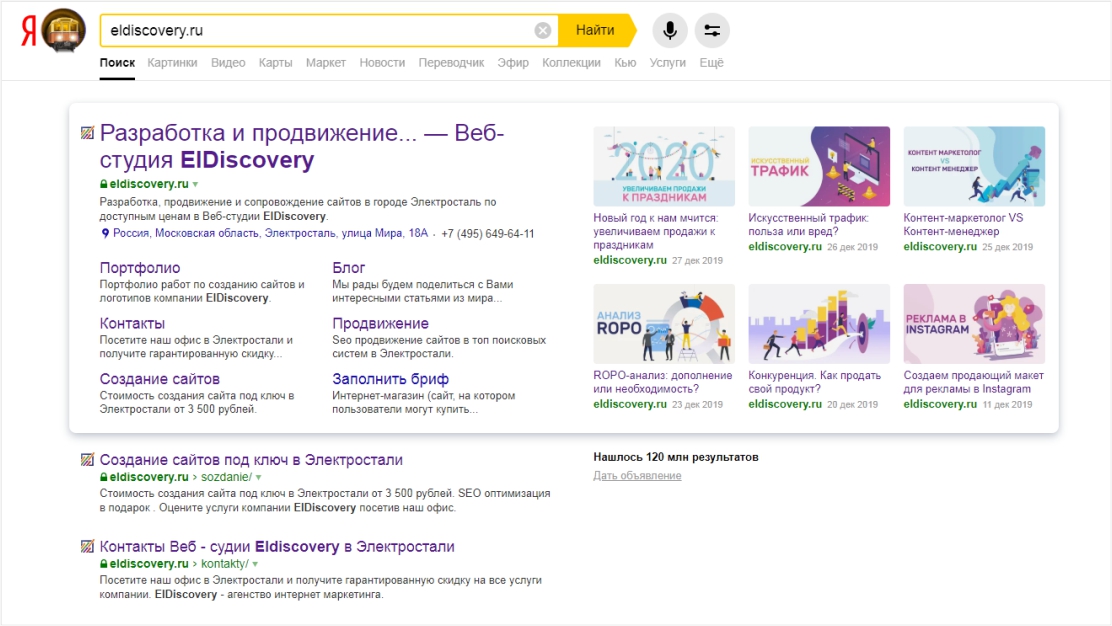Click the Найти search button

[596, 30]
